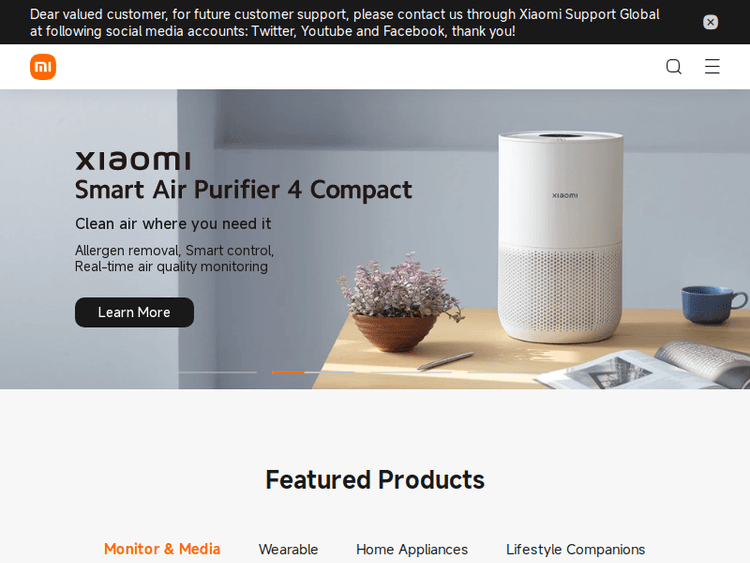
Task: Click the Xiaomi wordmark in the banner
Action: [x=133, y=161]
